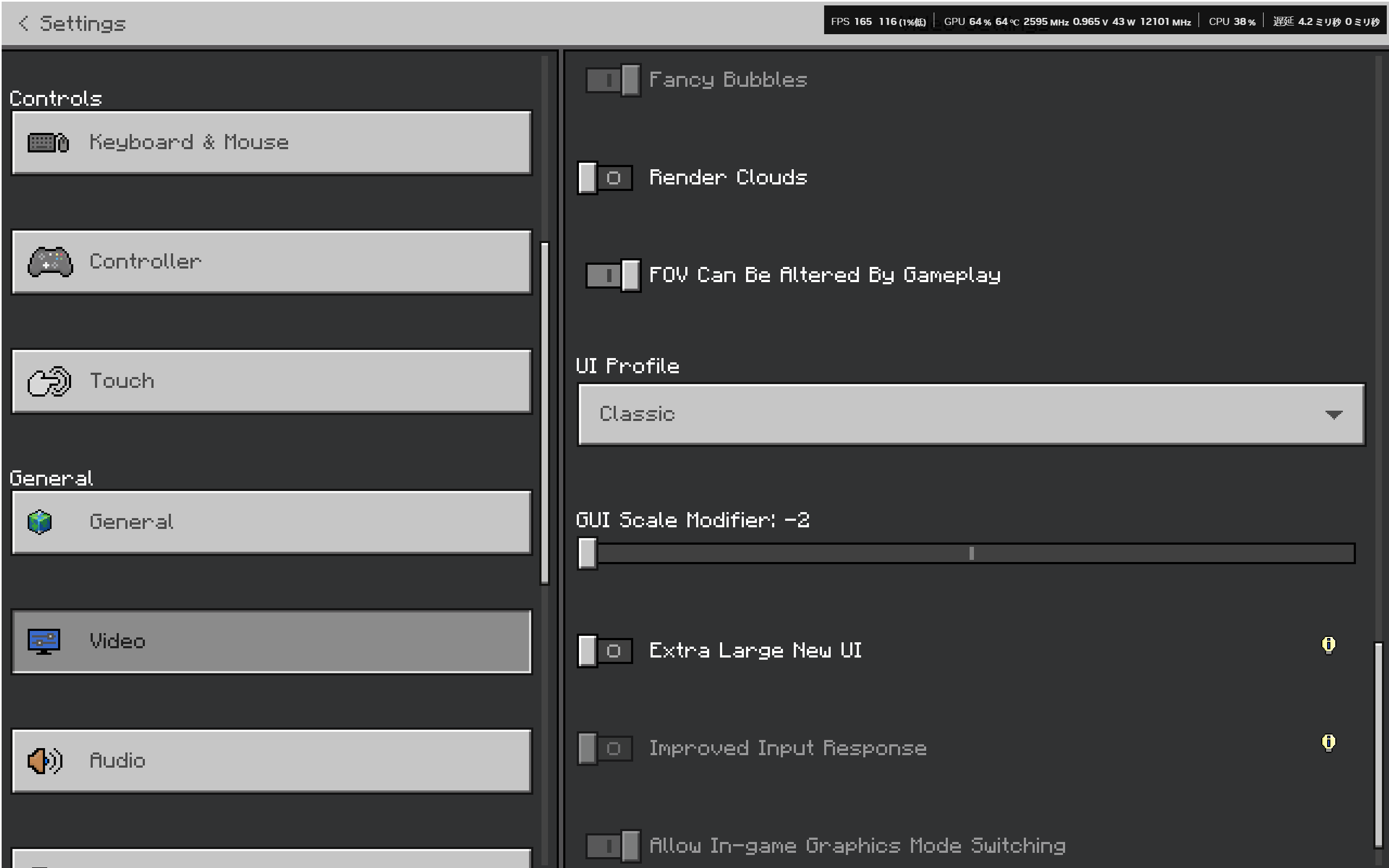Enable the Render Clouds toggle
The height and width of the screenshot is (868, 1389).
coord(605,177)
